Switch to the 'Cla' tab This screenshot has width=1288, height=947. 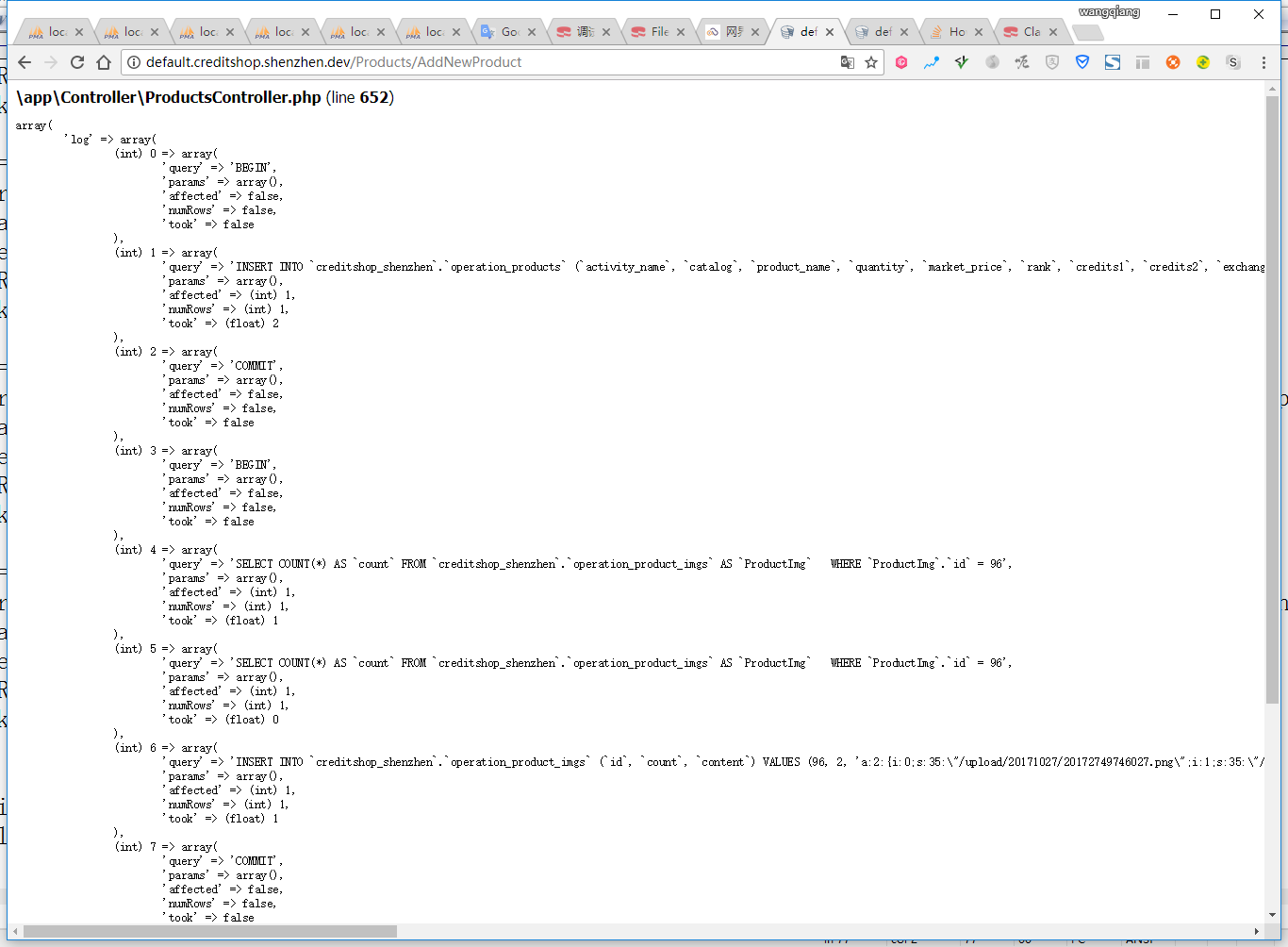coord(1031,32)
